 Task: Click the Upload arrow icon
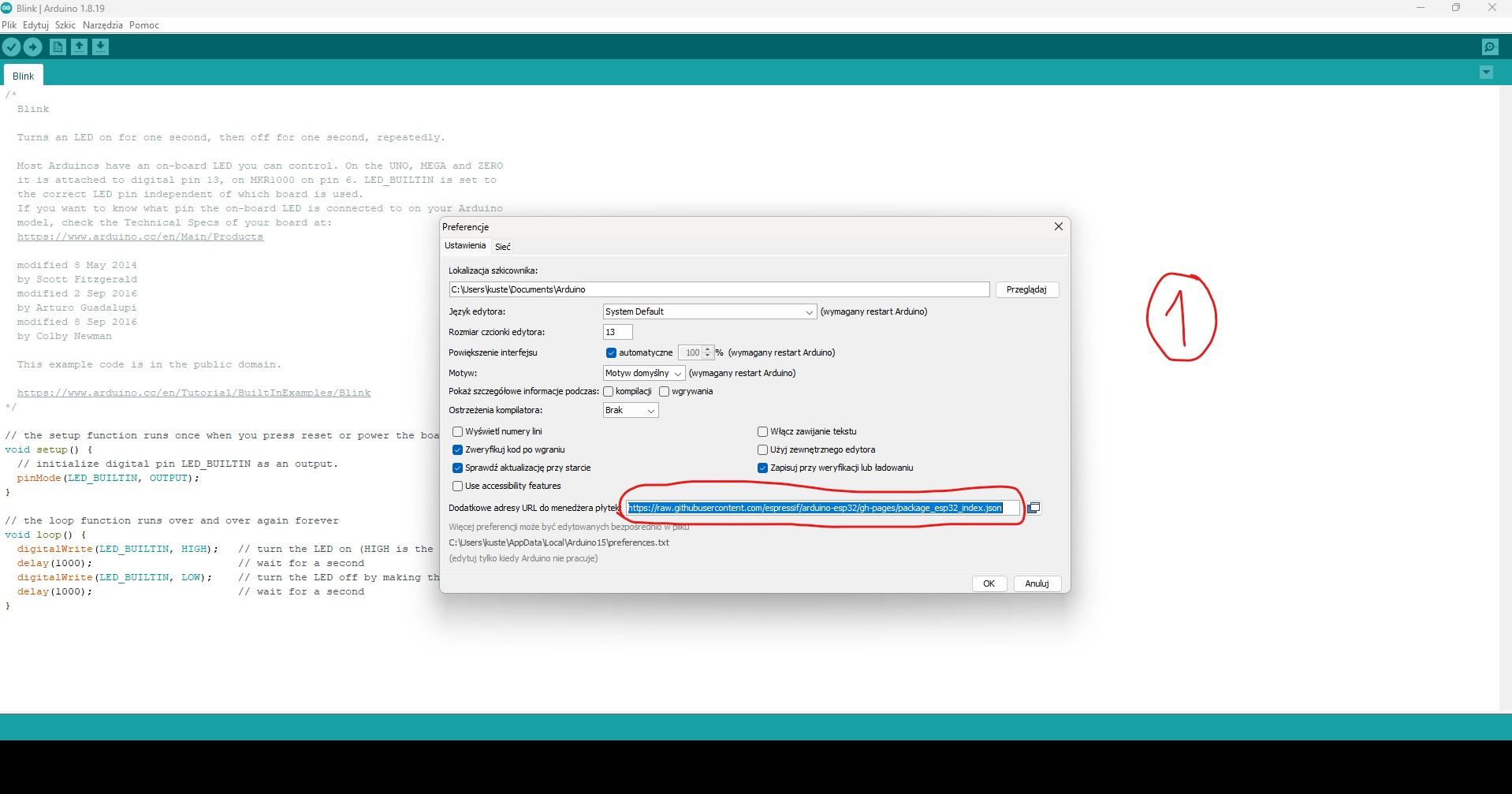point(32,47)
